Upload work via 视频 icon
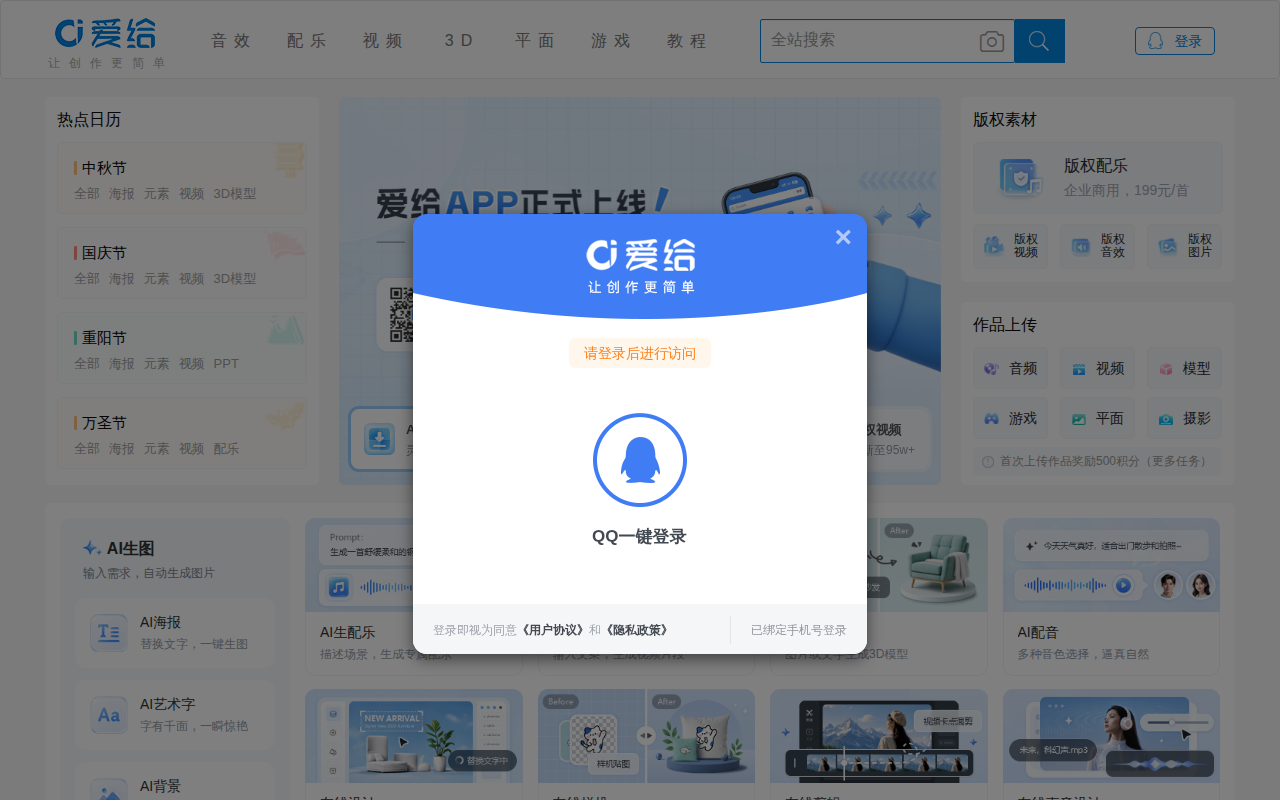1280x800 pixels. point(1097,368)
